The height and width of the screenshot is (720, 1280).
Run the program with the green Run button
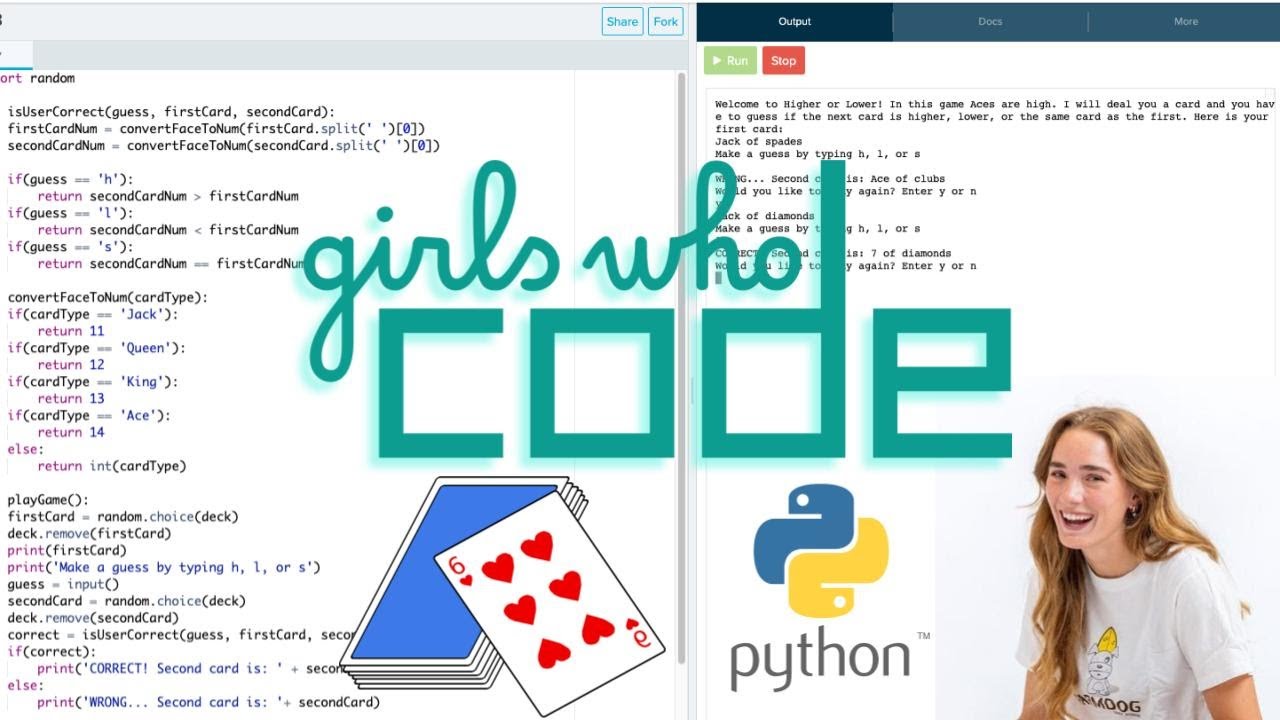730,61
